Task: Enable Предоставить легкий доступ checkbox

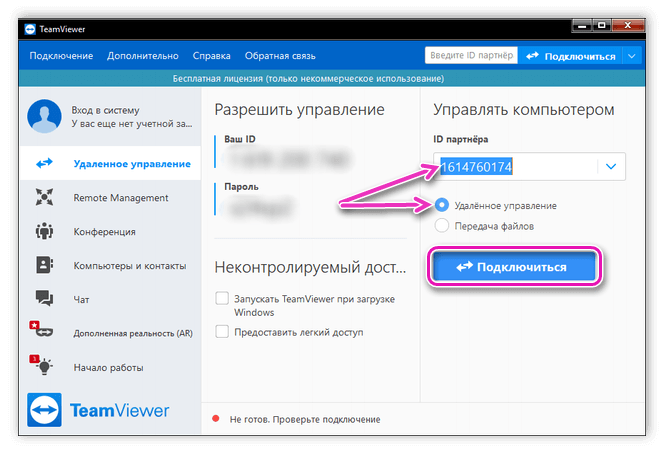Action: [x=222, y=331]
